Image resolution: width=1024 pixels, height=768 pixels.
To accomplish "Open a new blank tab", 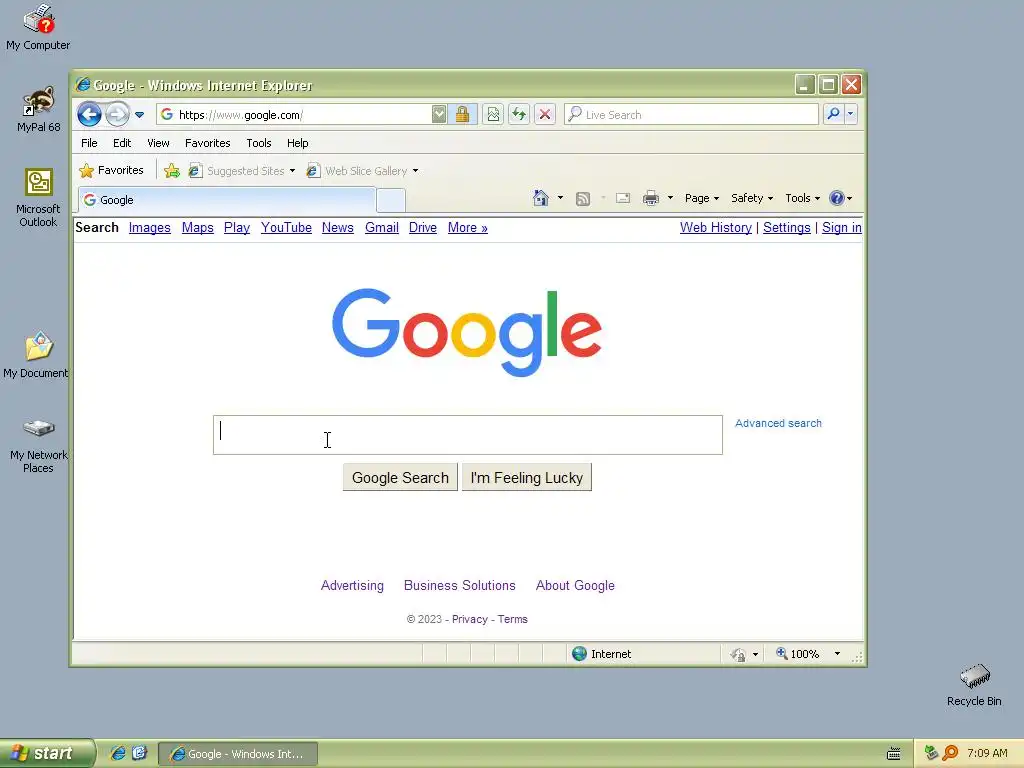I will tap(391, 200).
